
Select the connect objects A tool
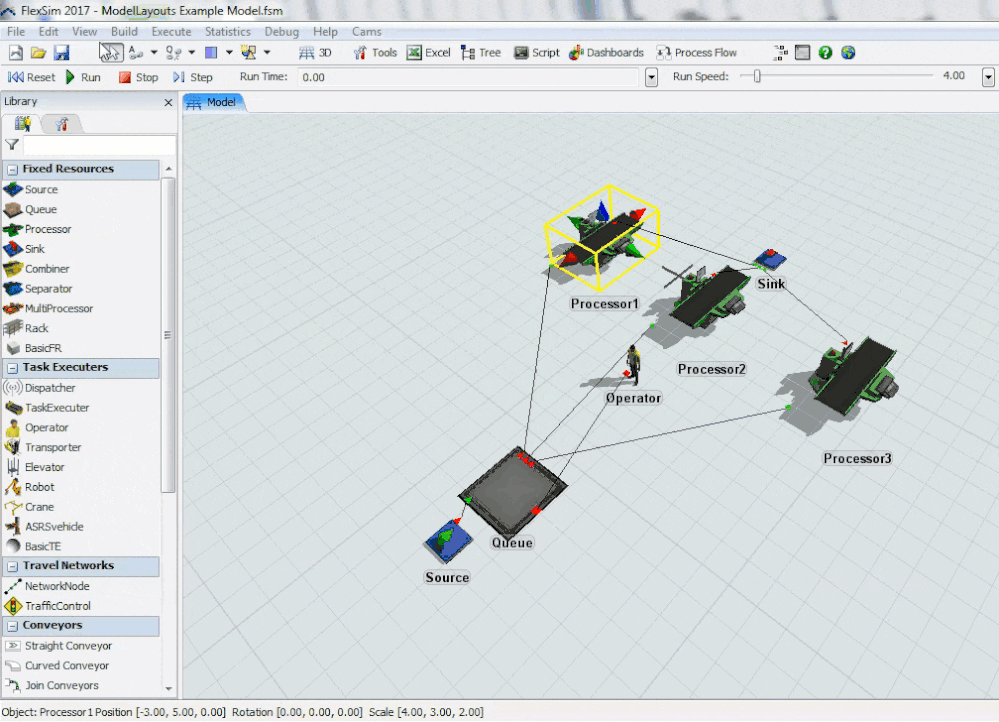pyautogui.click(x=135, y=53)
